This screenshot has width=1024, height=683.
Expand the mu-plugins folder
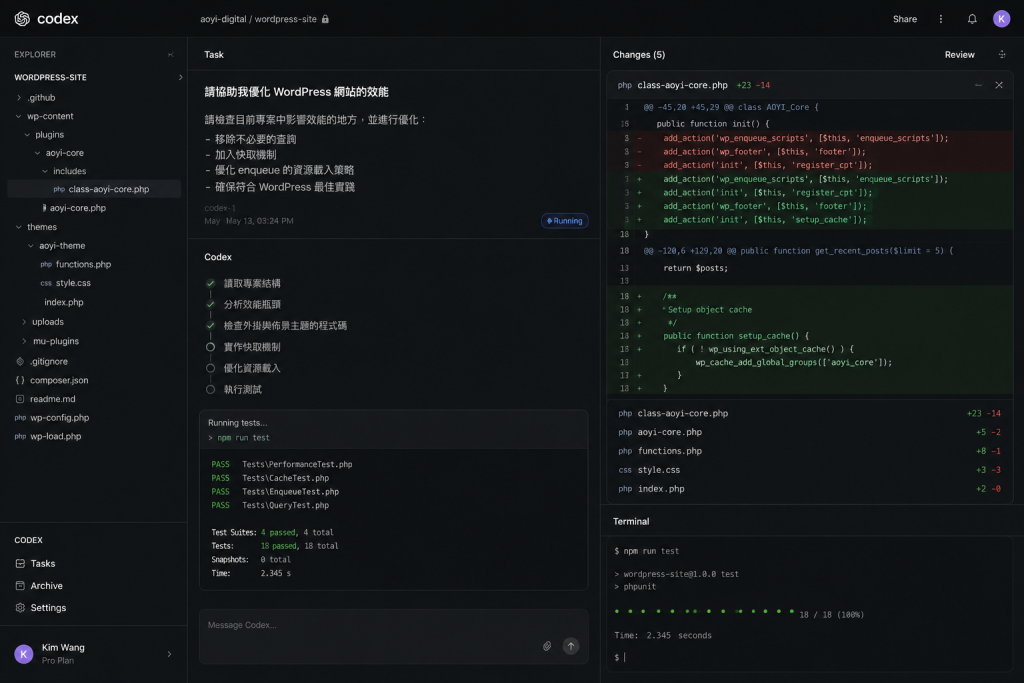pos(24,341)
